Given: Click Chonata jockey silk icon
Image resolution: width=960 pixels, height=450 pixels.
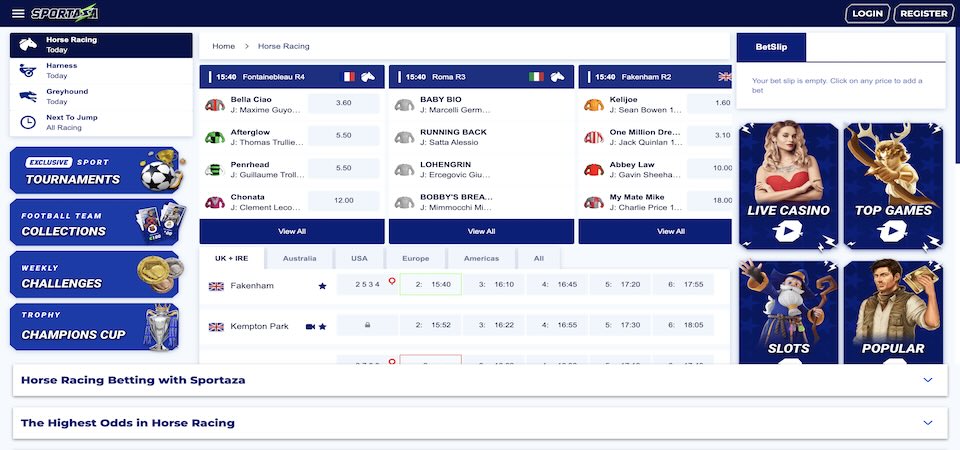Looking at the screenshot, I should pyautogui.click(x=215, y=202).
